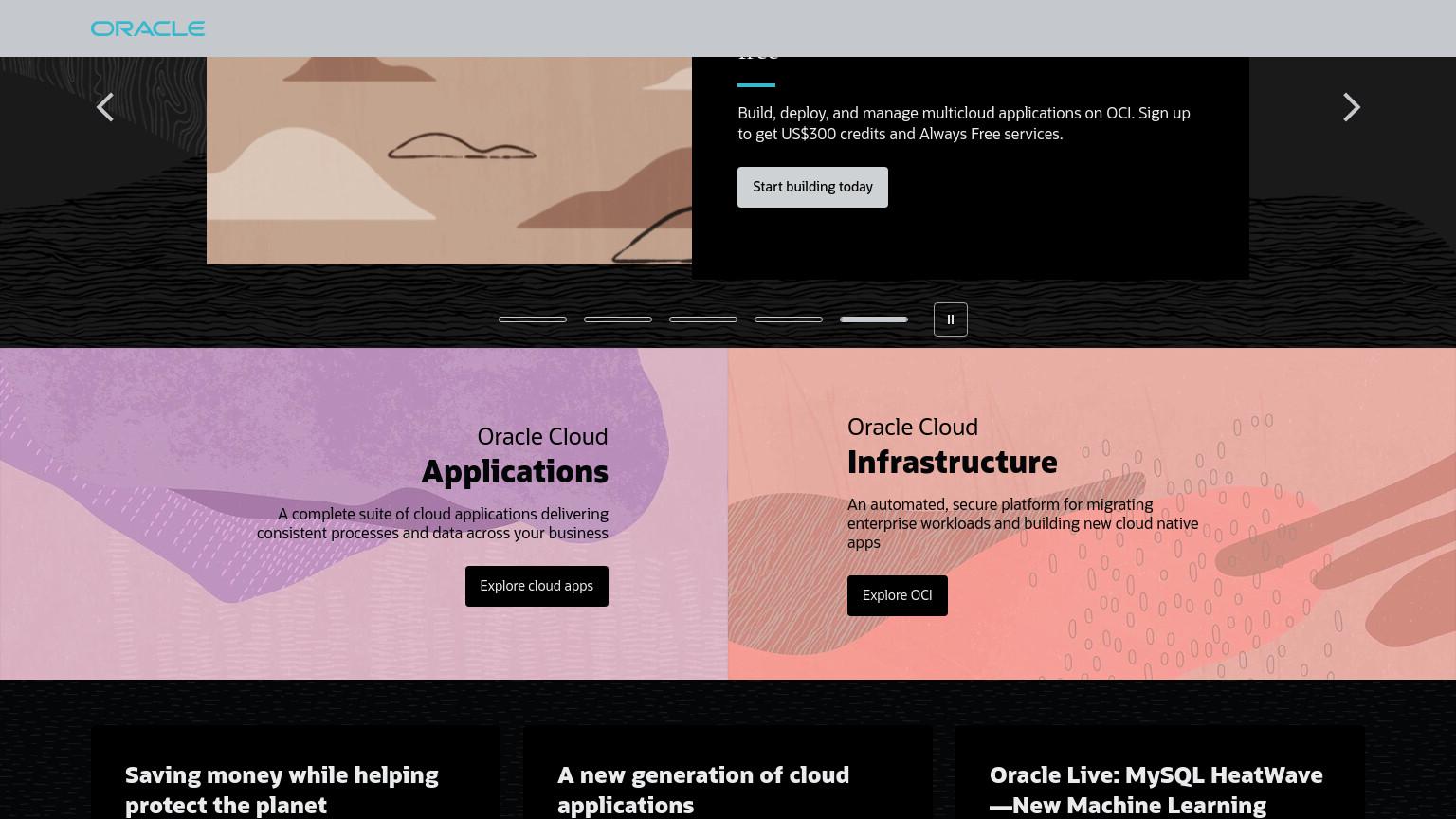This screenshot has width=1456, height=819.
Task: Open the Oracle Live: MySQL HeatWave story
Action: [x=1156, y=790]
